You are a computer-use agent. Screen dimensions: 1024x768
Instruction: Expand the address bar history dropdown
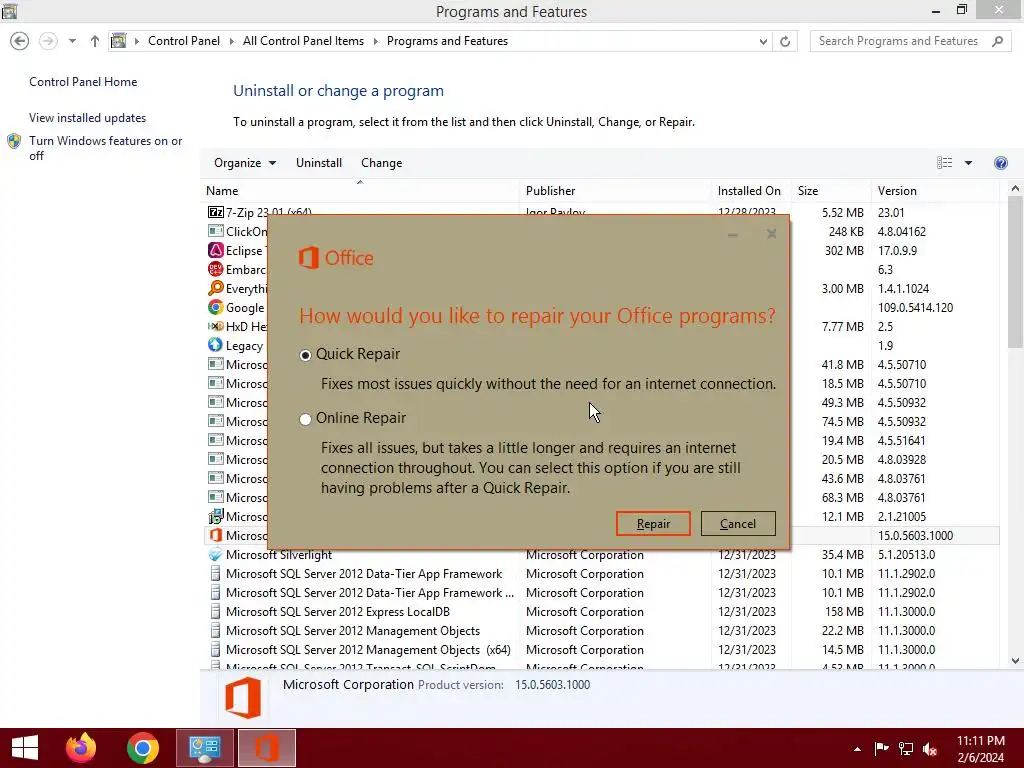763,41
